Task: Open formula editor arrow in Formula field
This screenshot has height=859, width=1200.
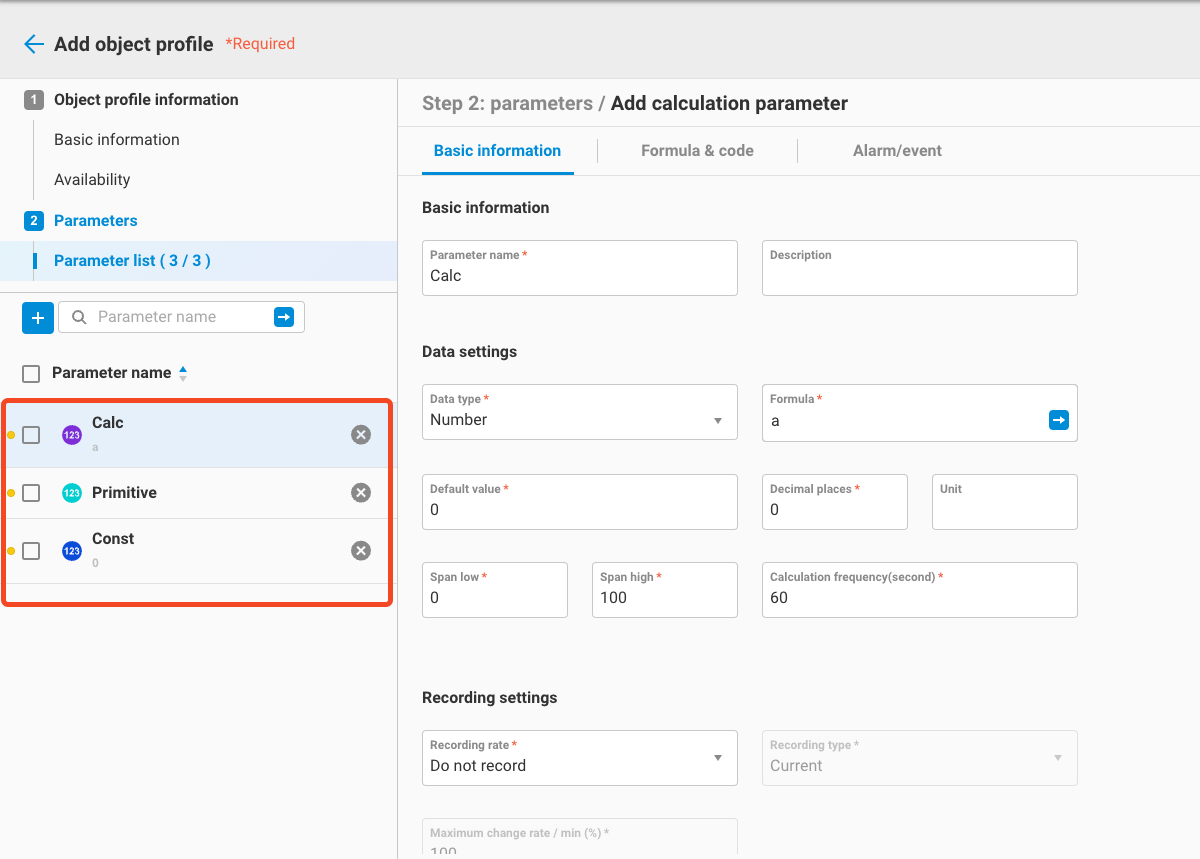Action: pos(1058,421)
